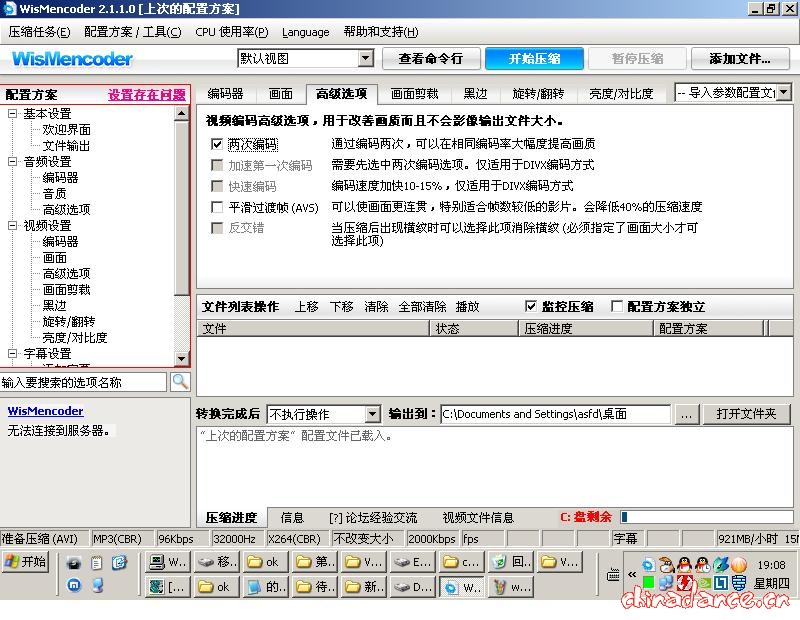The image size is (800, 620).
Task: Click the "..." browse icon next to the output path
Action: [x=686, y=413]
